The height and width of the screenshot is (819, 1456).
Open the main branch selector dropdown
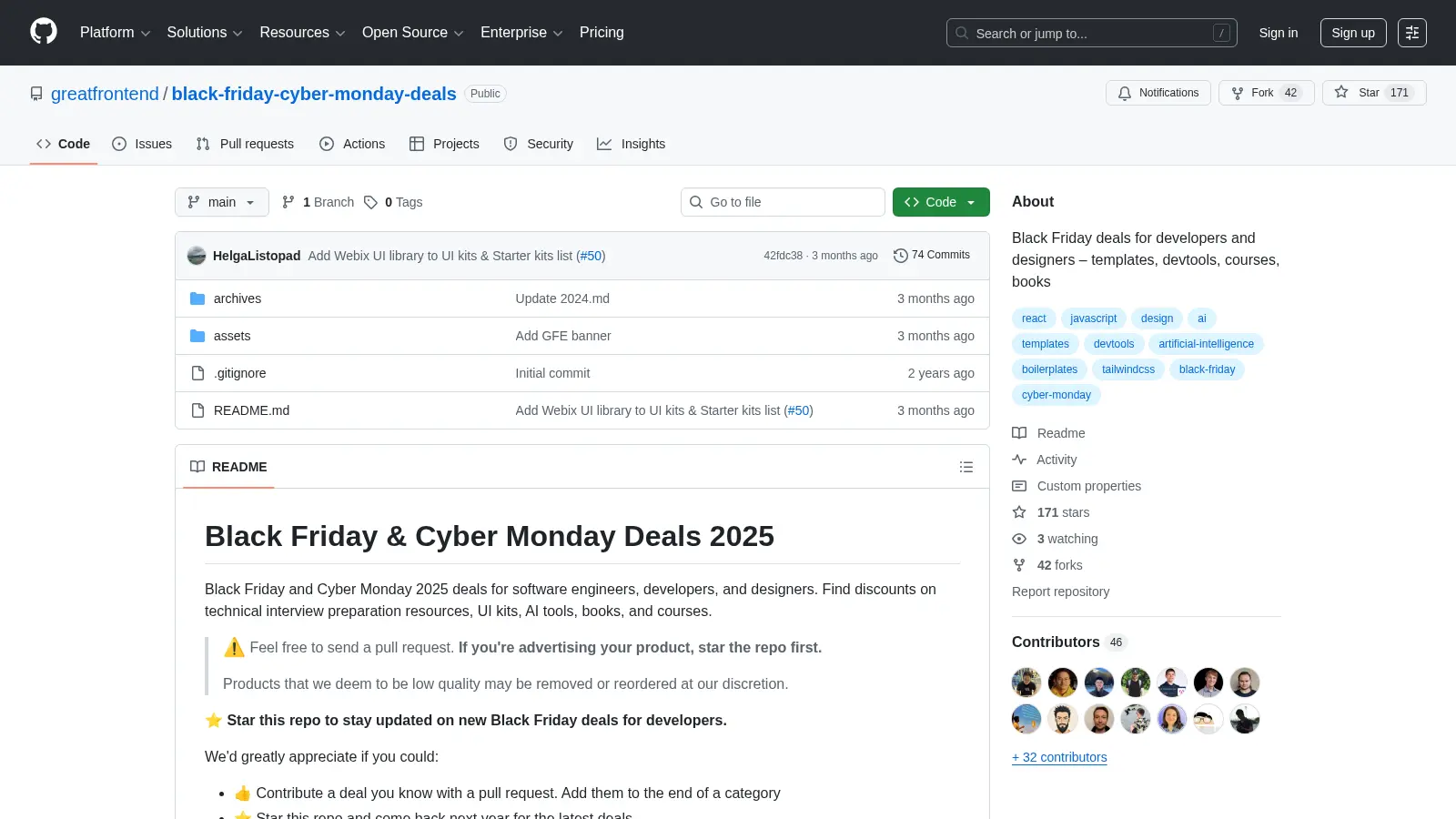click(222, 202)
